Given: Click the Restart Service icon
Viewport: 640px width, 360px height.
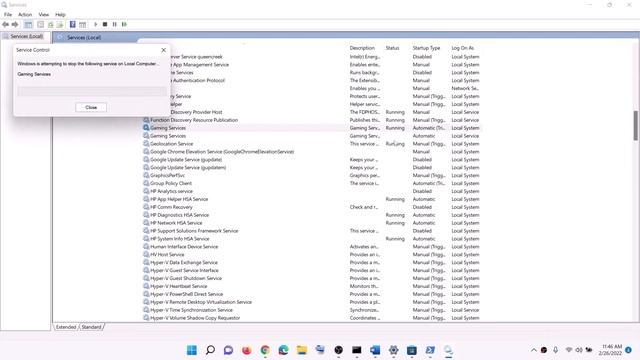Looking at the screenshot, I should point(124,24).
